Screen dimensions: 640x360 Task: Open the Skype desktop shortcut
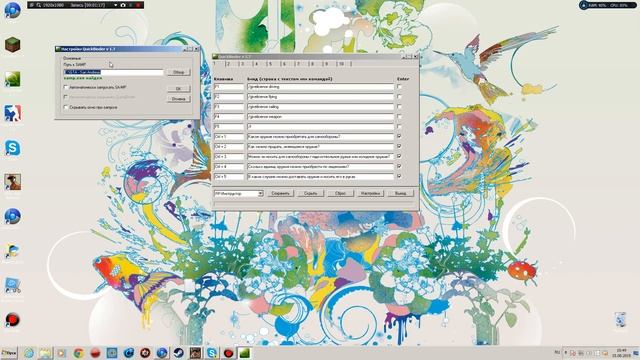point(12,147)
